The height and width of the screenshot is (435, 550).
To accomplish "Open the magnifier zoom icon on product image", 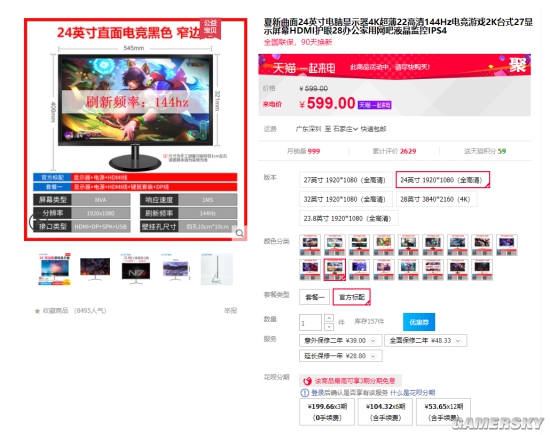I will click(x=240, y=233).
